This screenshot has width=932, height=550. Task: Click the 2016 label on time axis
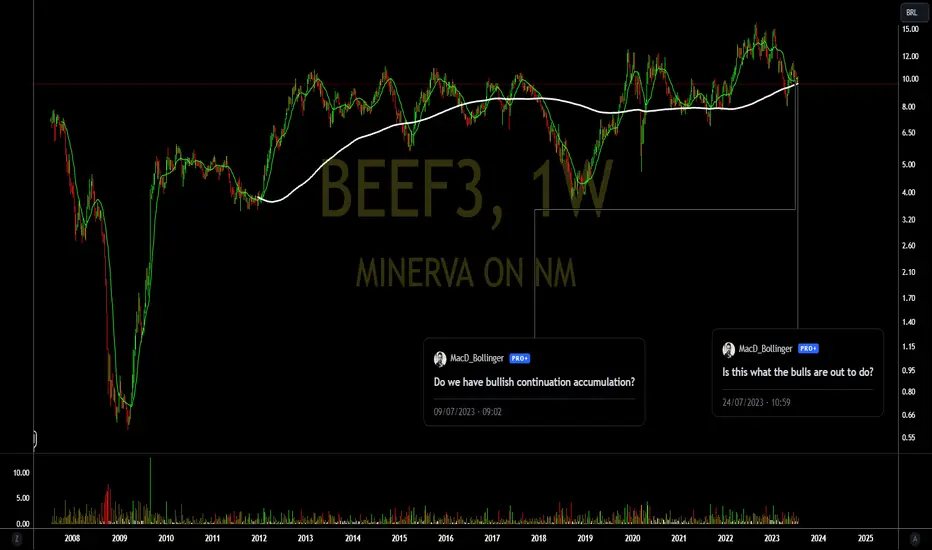[445, 538]
